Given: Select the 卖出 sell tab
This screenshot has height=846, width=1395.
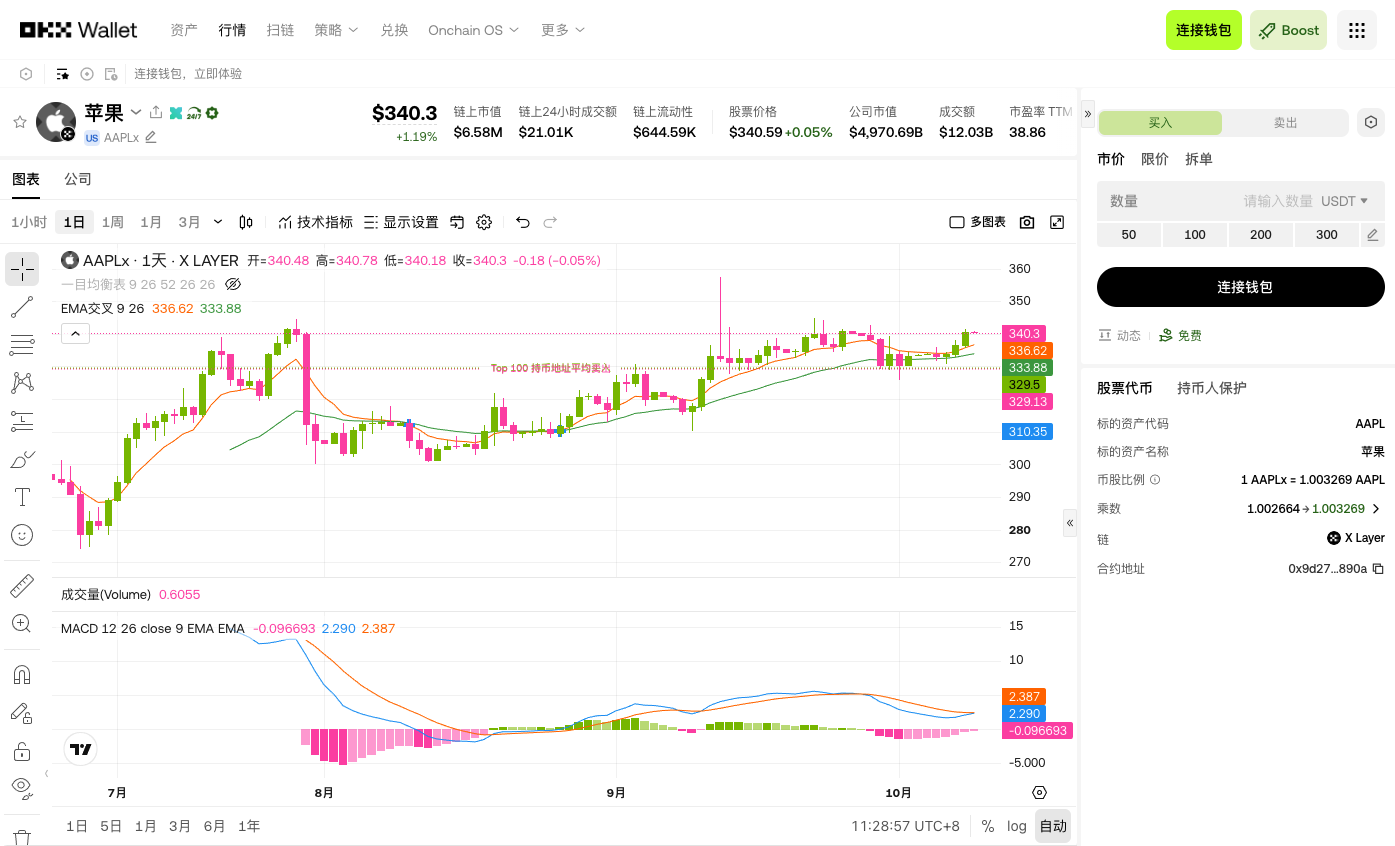Looking at the screenshot, I should (1285, 123).
